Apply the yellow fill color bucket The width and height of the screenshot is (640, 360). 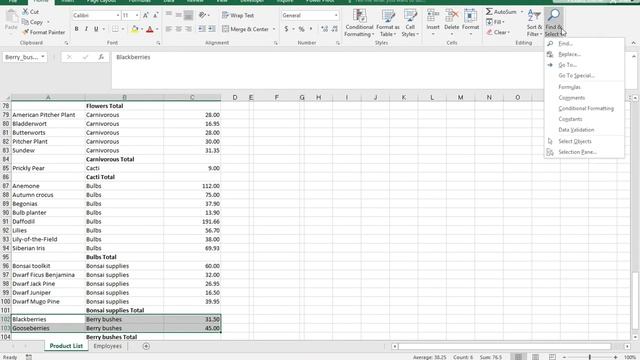click(x=134, y=29)
